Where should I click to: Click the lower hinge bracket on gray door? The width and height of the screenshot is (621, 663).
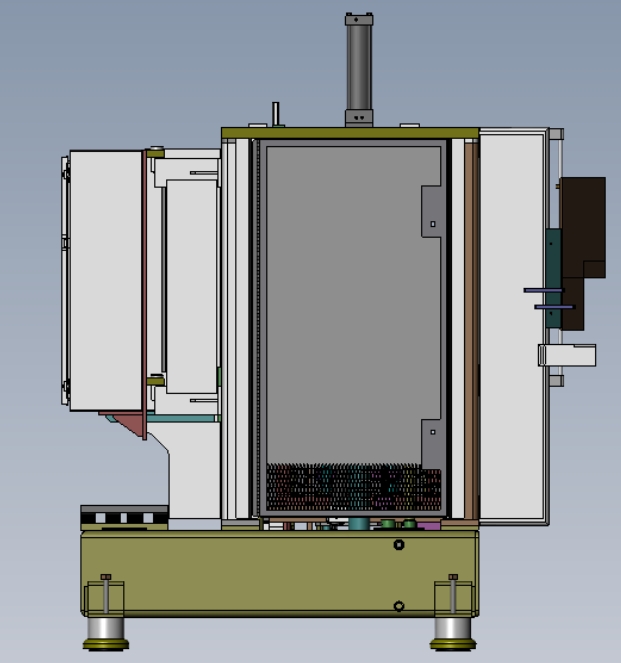click(432, 443)
